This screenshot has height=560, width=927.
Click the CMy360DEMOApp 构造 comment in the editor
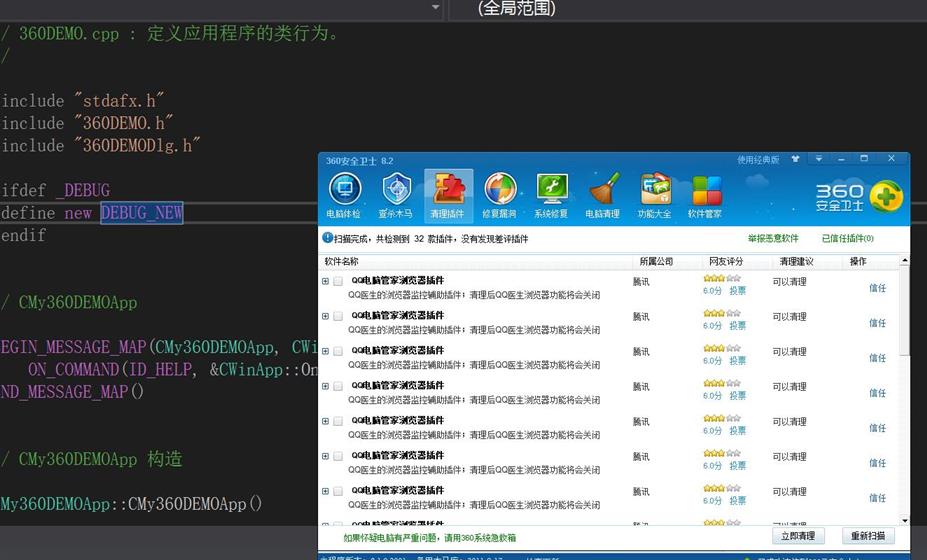(92, 459)
